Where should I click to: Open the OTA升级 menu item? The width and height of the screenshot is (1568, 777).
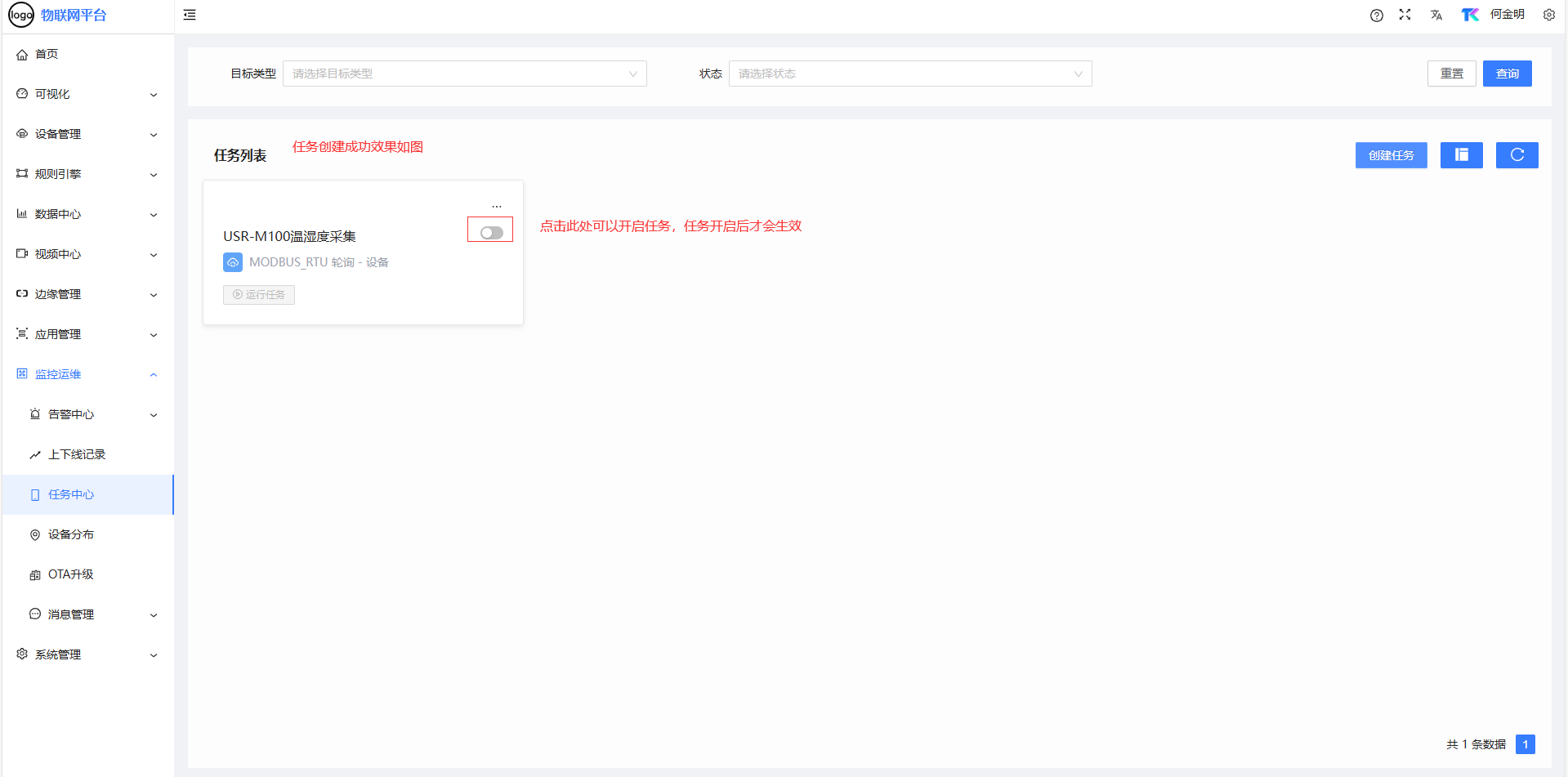pos(71,574)
